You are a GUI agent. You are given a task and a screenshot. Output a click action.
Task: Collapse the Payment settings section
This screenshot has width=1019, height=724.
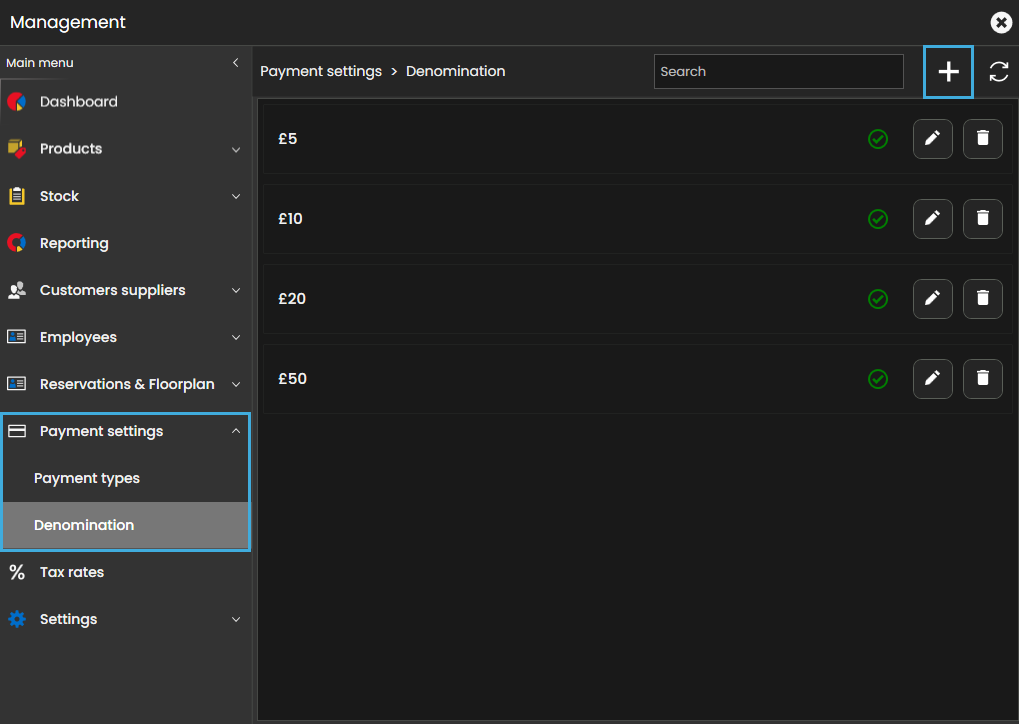tap(236, 431)
